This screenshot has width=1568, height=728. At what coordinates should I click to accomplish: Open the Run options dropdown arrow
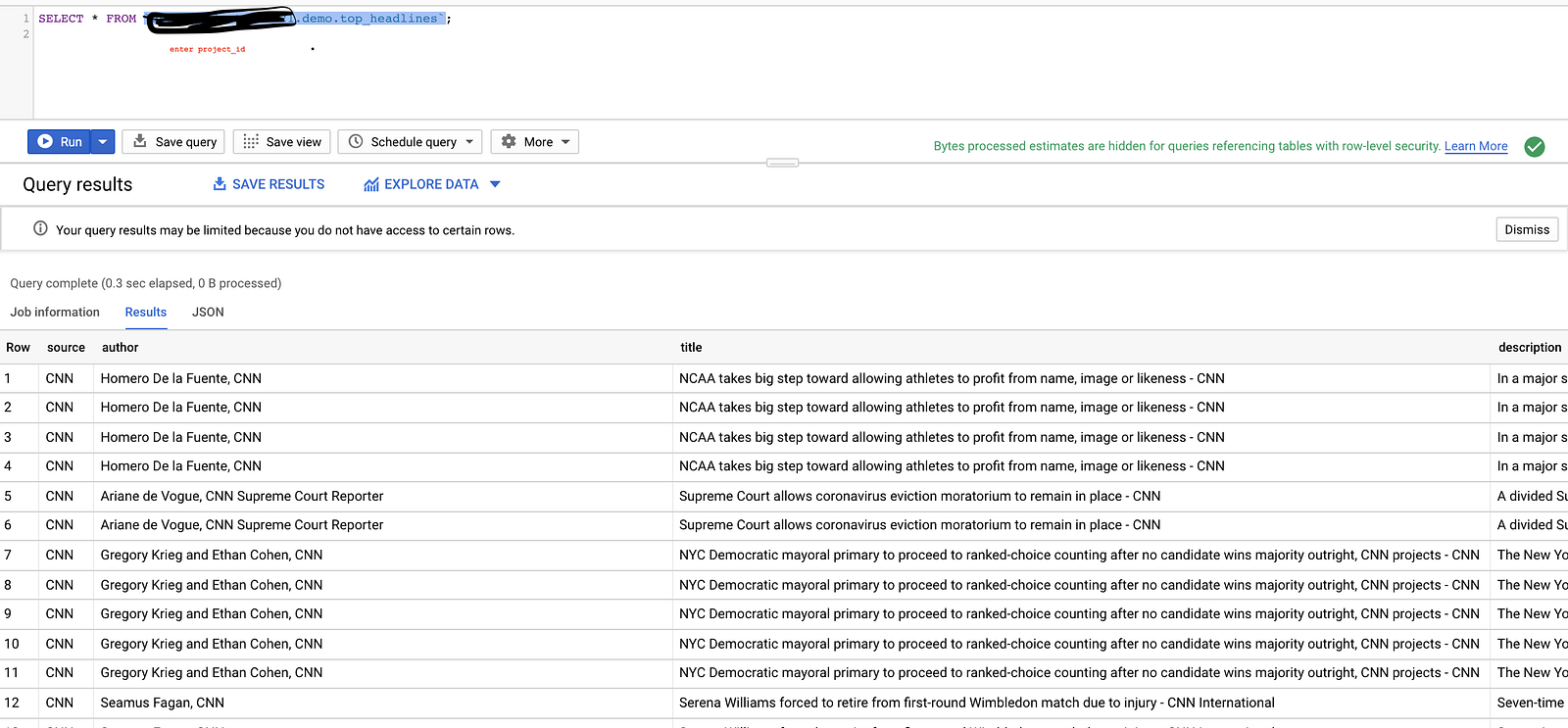103,142
